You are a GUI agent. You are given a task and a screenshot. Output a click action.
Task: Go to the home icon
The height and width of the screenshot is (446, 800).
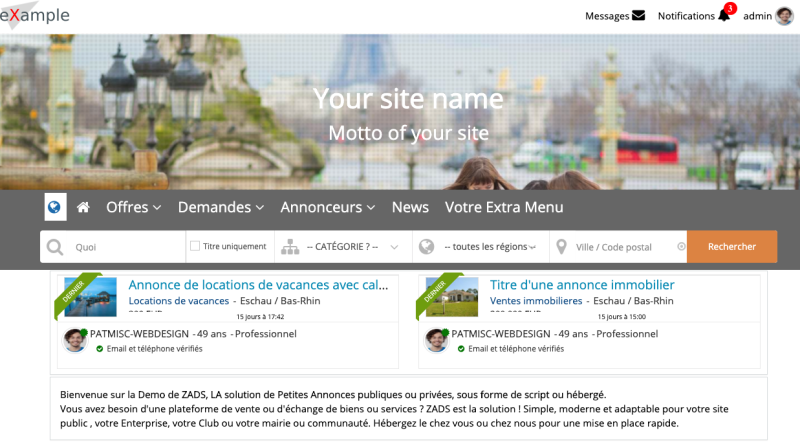(83, 207)
